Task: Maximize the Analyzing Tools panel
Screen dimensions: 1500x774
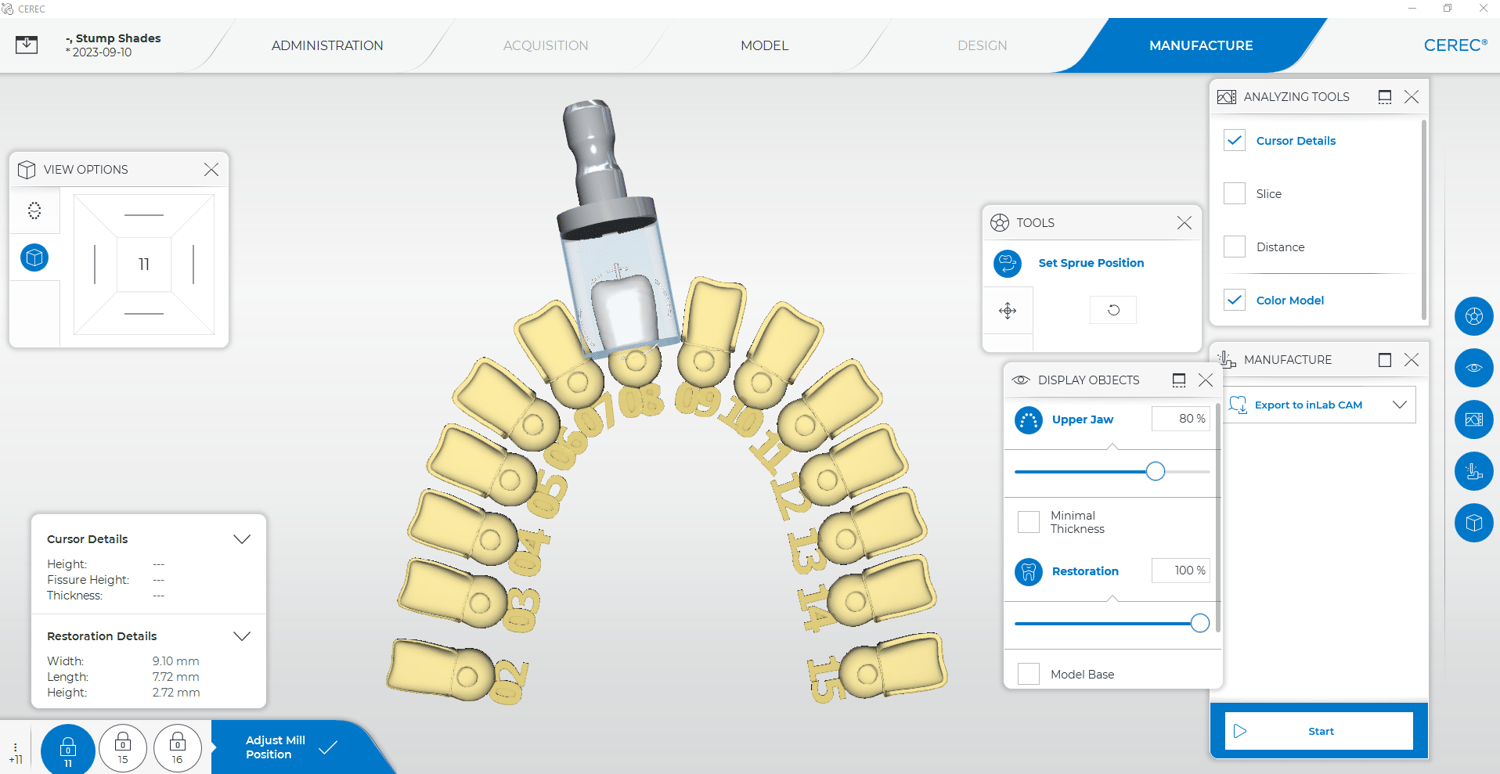Action: pyautogui.click(x=1385, y=97)
